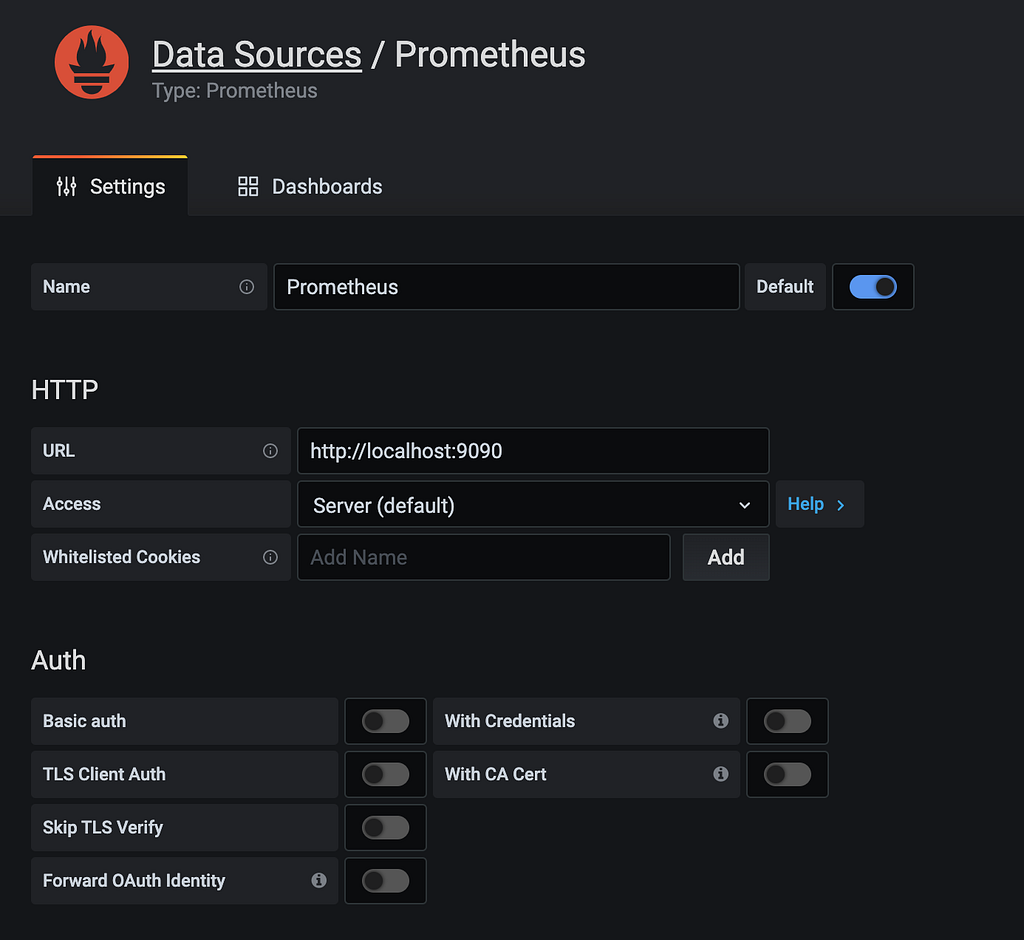Expand the Access Help section
The height and width of the screenshot is (940, 1024).
click(x=819, y=504)
